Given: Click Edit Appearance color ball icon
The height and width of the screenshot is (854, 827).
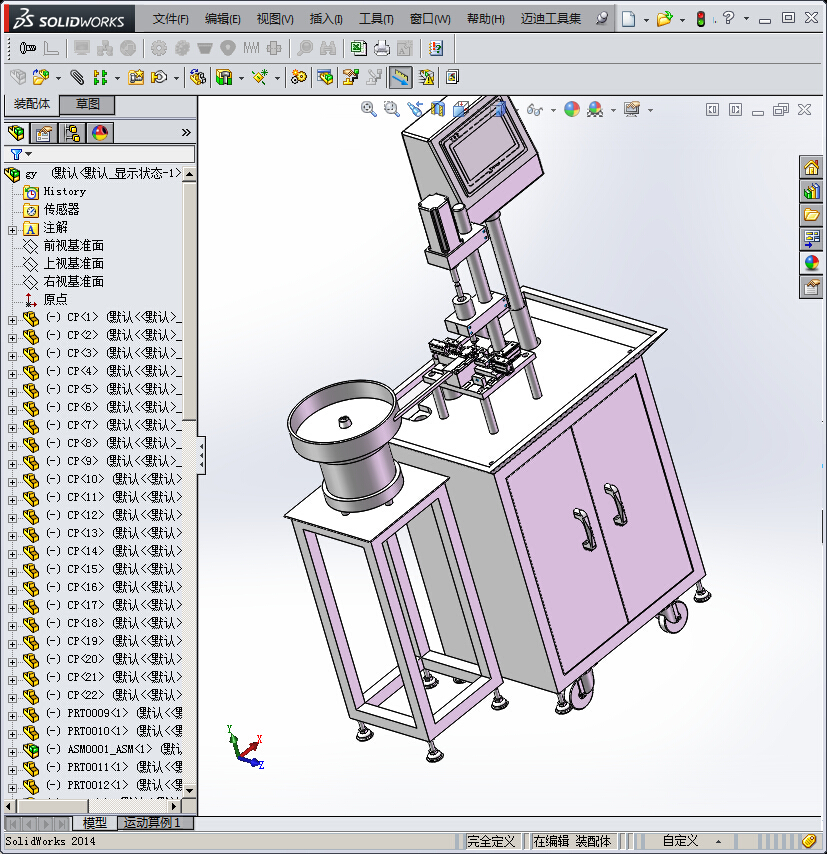Looking at the screenshot, I should (571, 109).
